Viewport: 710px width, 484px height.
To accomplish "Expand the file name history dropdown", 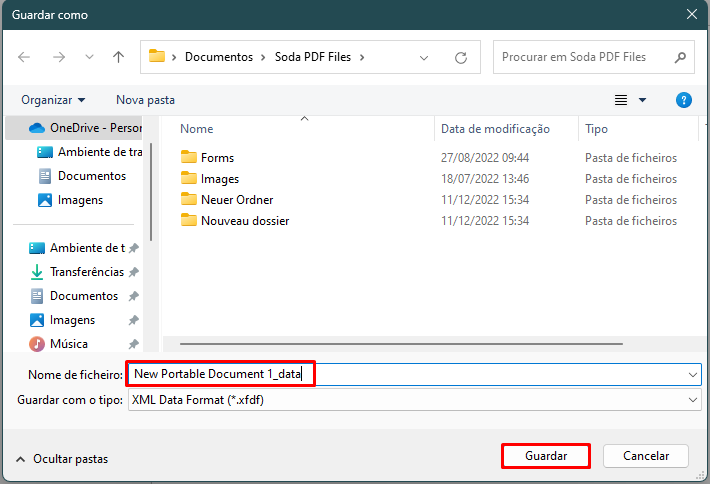I will [692, 374].
